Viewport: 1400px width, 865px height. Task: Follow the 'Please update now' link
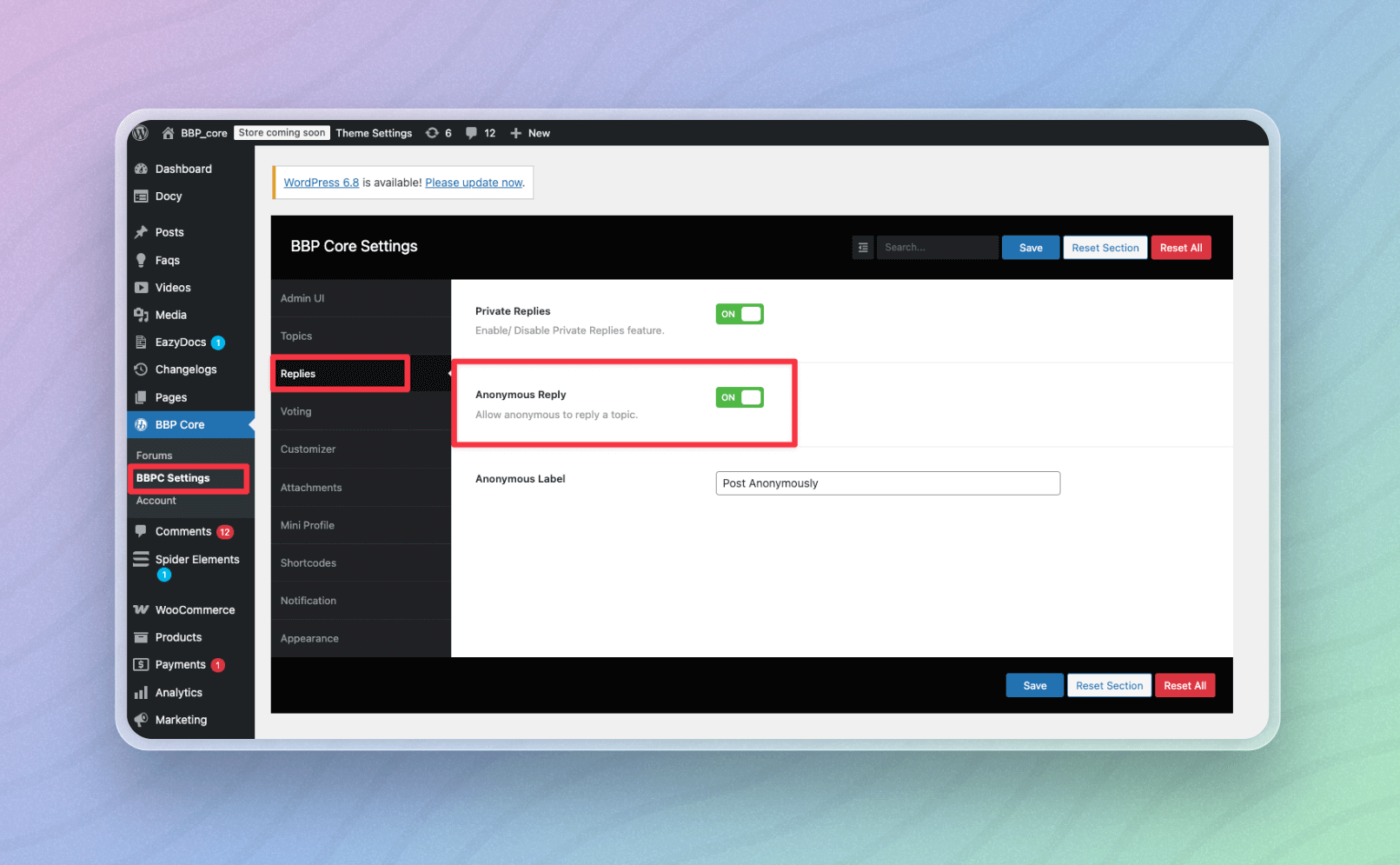tap(474, 183)
